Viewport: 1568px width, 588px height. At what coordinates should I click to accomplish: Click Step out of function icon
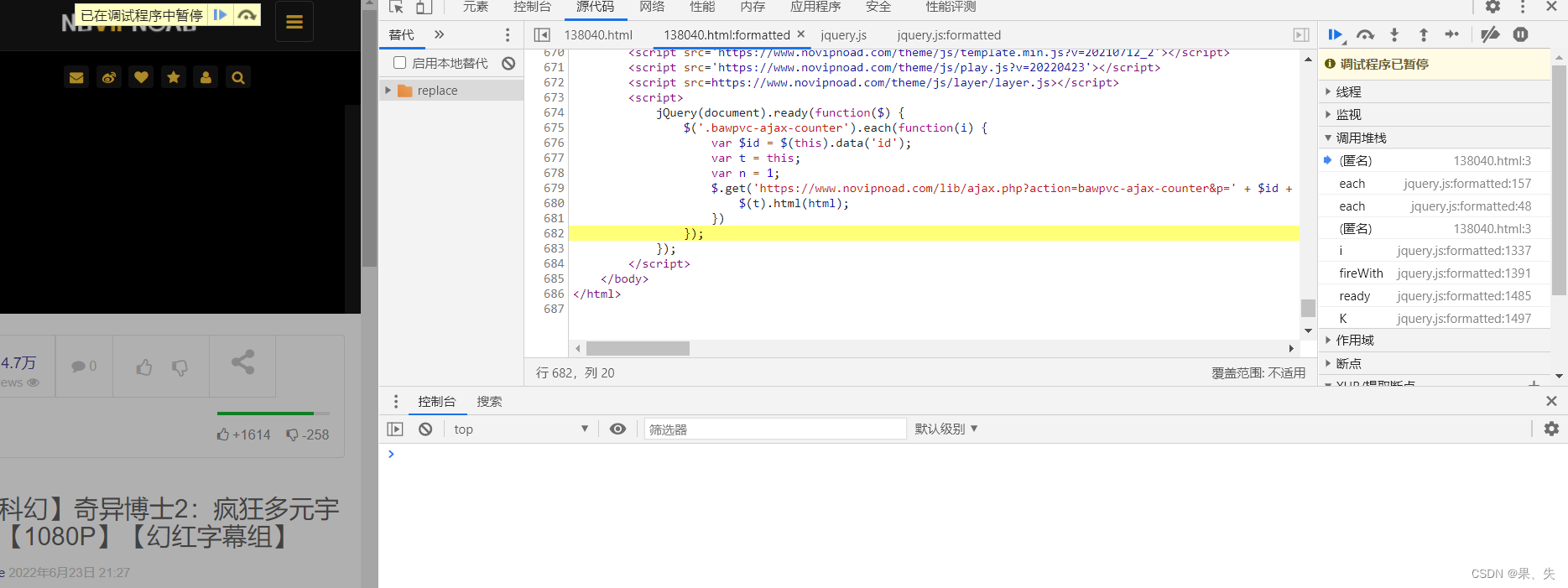click(1424, 34)
